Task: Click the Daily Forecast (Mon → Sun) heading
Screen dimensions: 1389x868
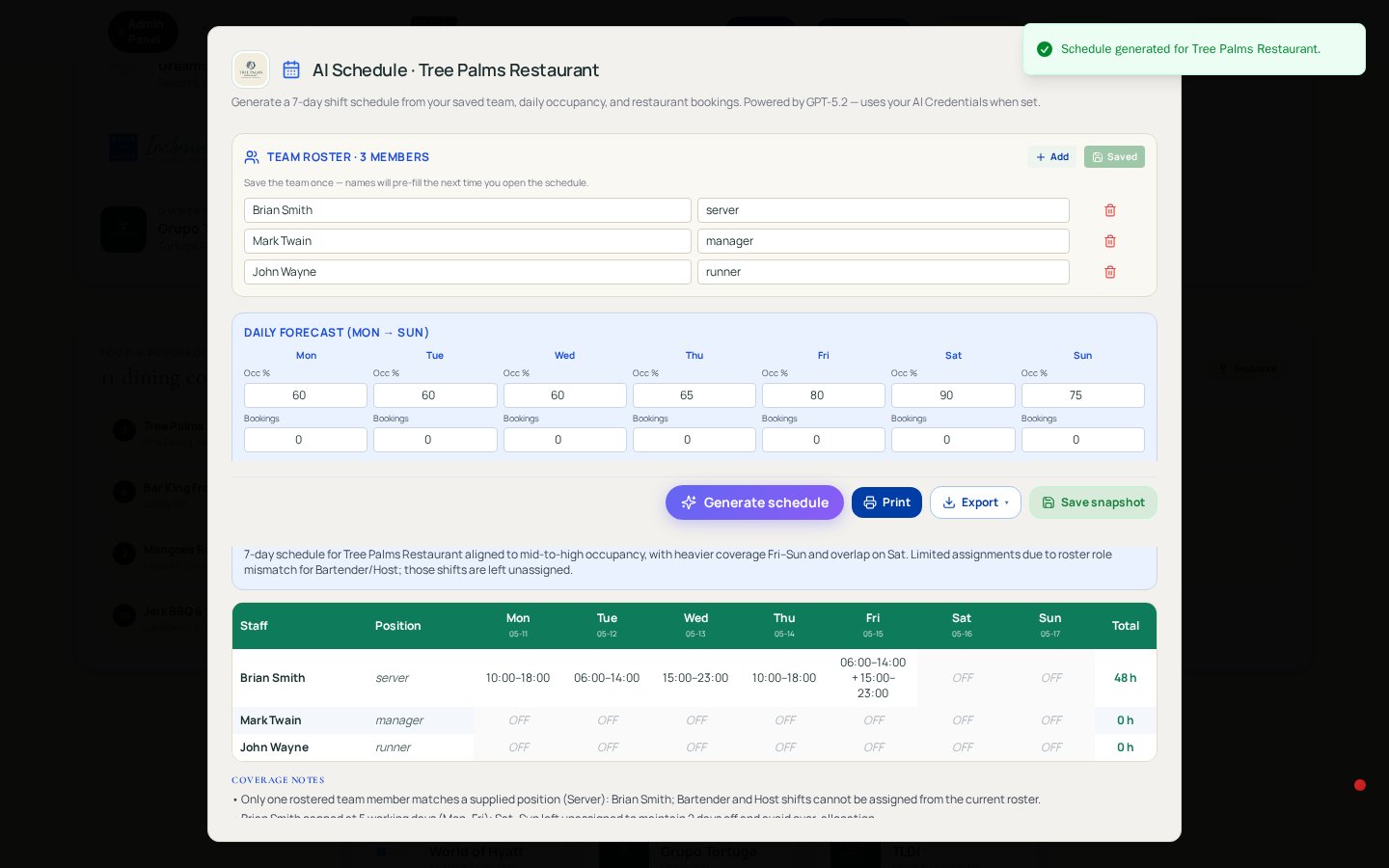Action: [x=337, y=333]
